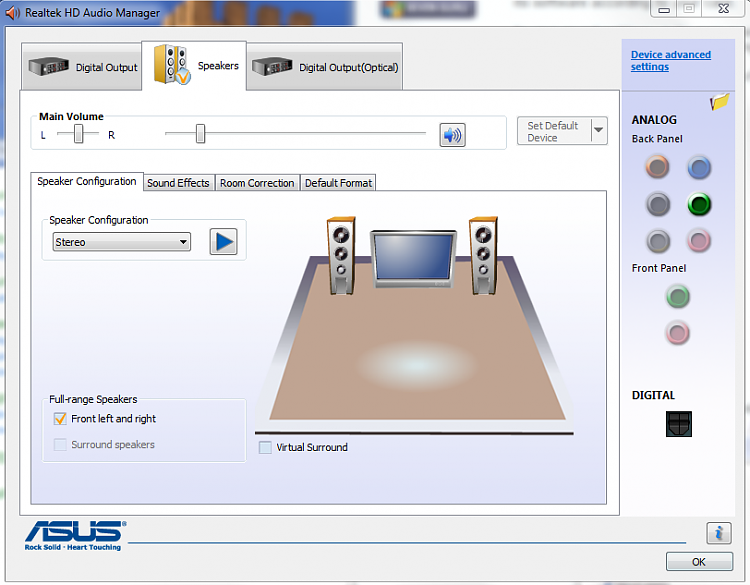Click the Set Default Device button
Viewport: 750px width, 585px height.
coord(553,131)
